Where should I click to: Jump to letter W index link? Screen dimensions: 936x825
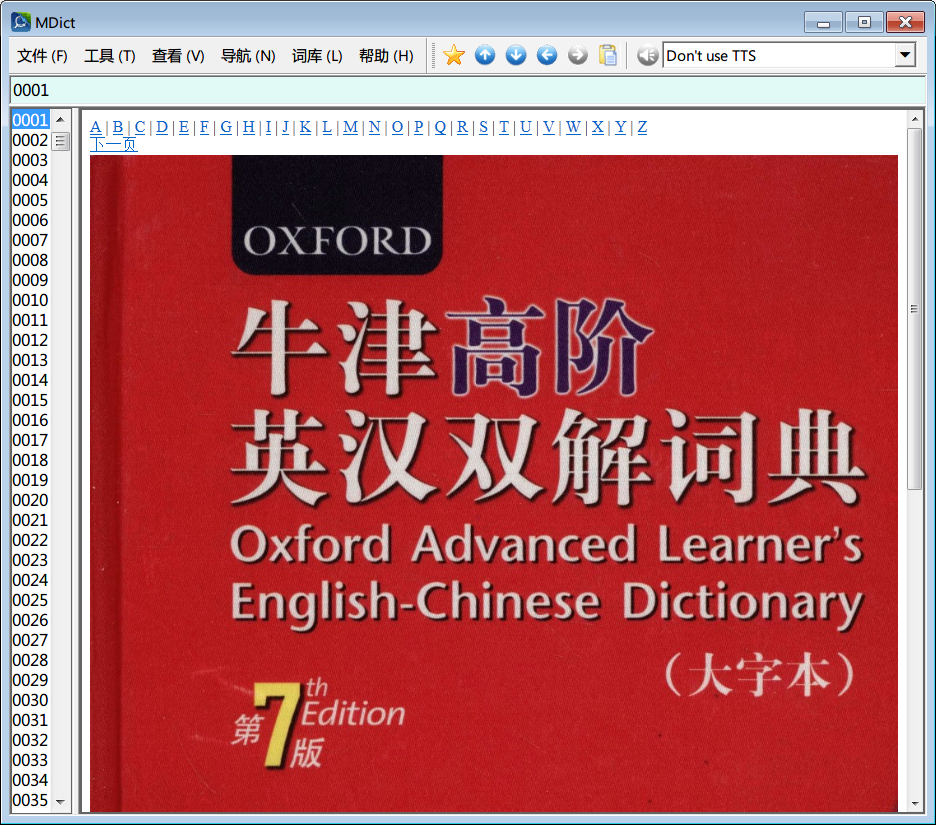point(573,127)
